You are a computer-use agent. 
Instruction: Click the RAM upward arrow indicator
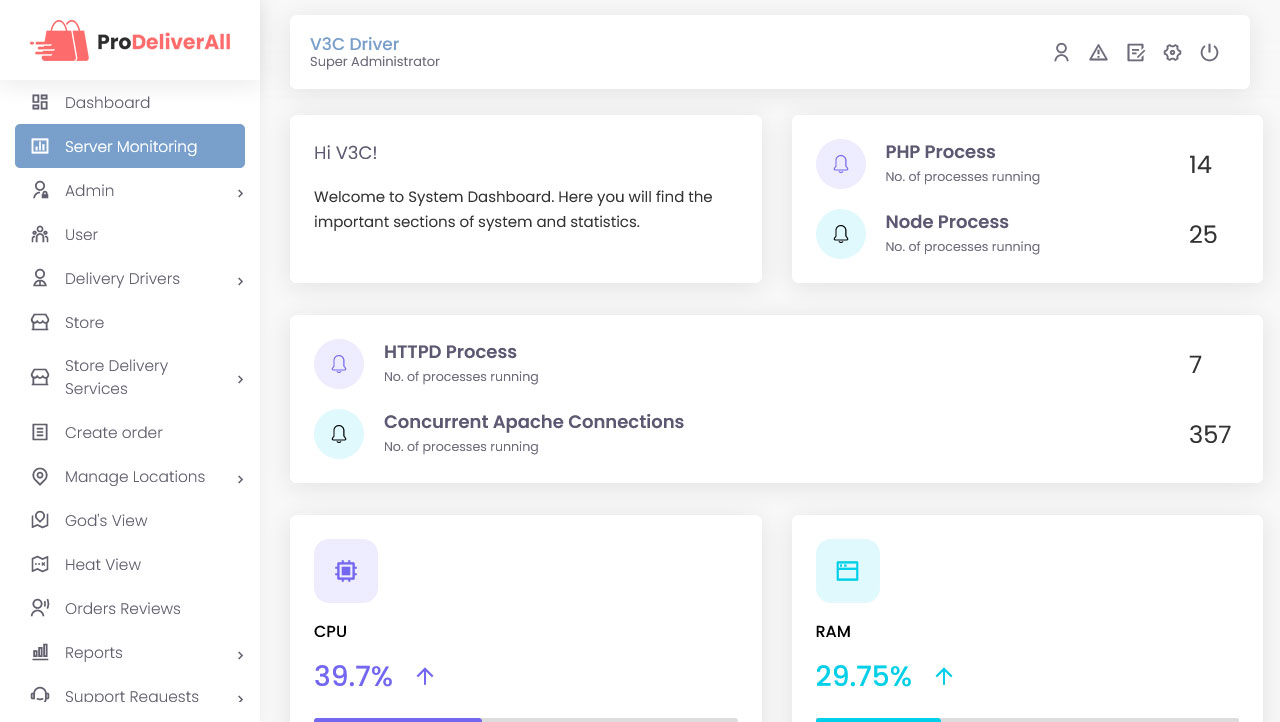[943, 677]
